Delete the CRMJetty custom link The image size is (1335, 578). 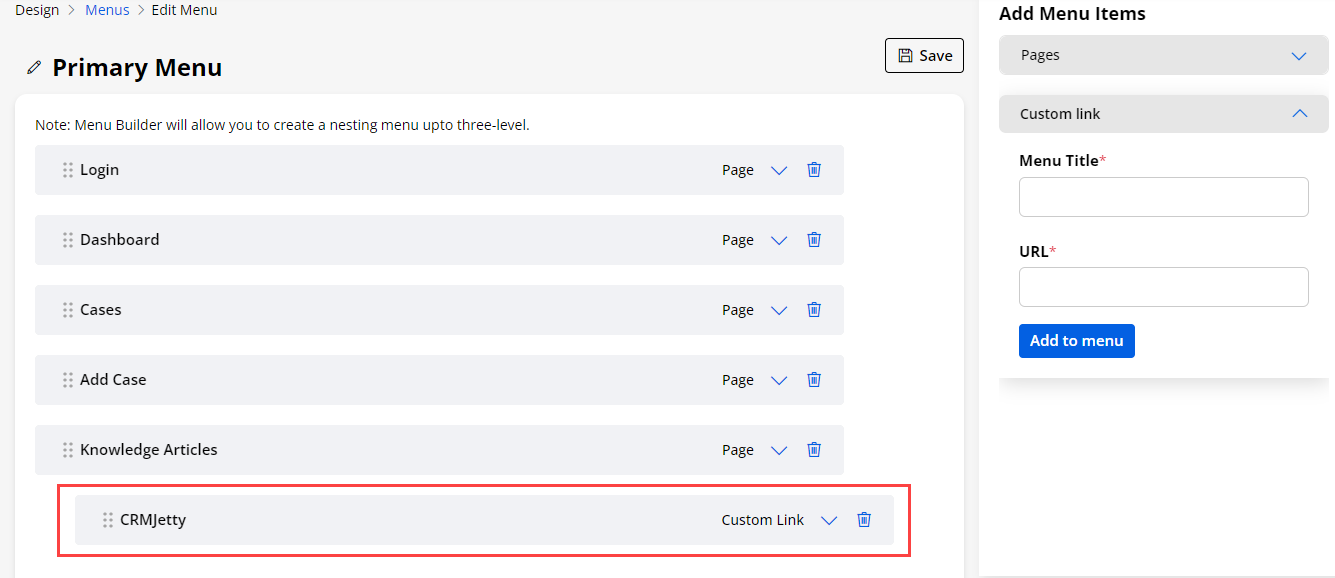tap(864, 520)
